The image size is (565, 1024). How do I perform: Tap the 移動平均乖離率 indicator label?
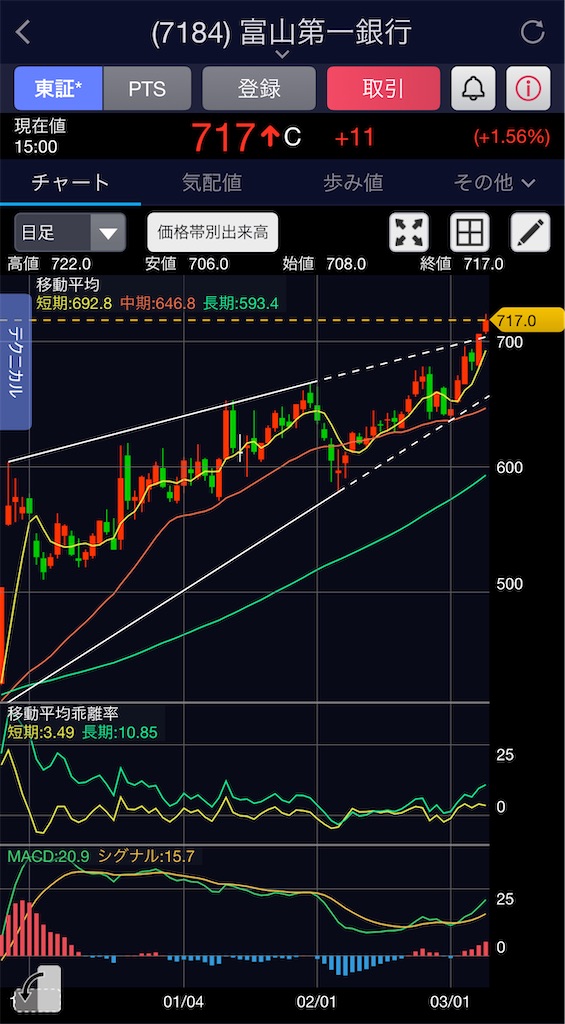tap(62, 714)
